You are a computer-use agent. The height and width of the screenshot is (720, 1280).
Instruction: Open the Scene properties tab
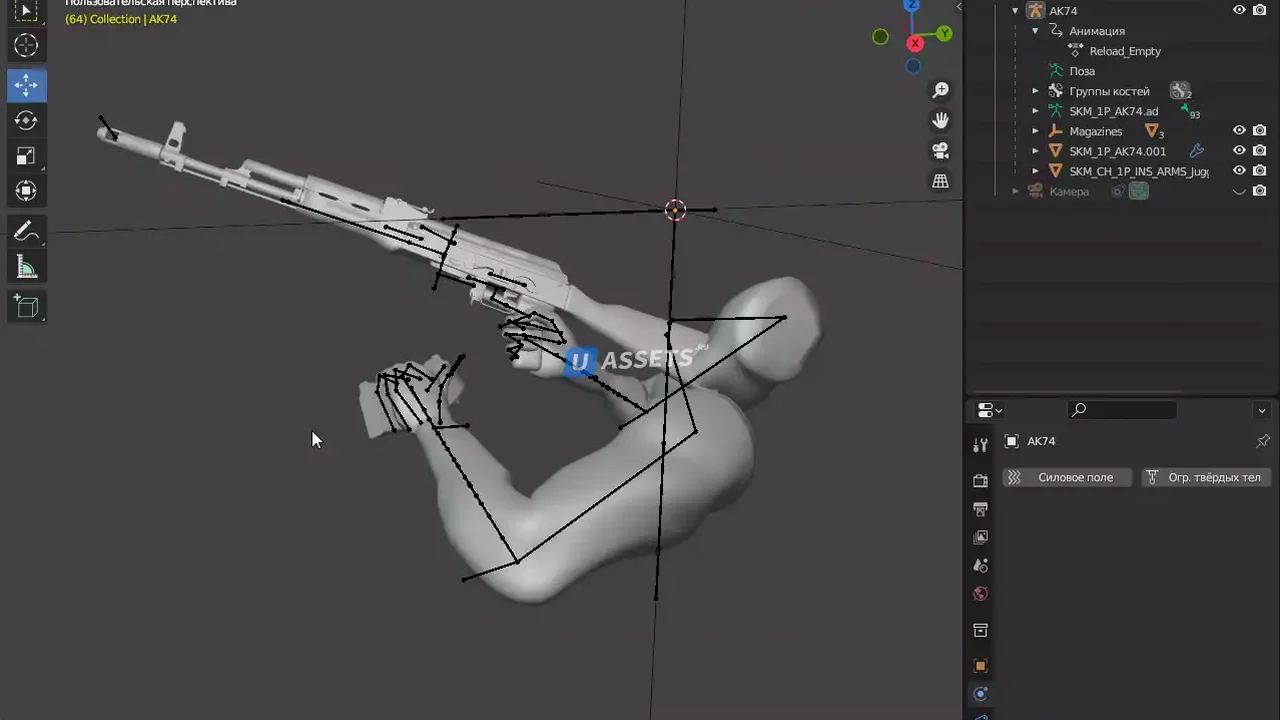[980, 565]
